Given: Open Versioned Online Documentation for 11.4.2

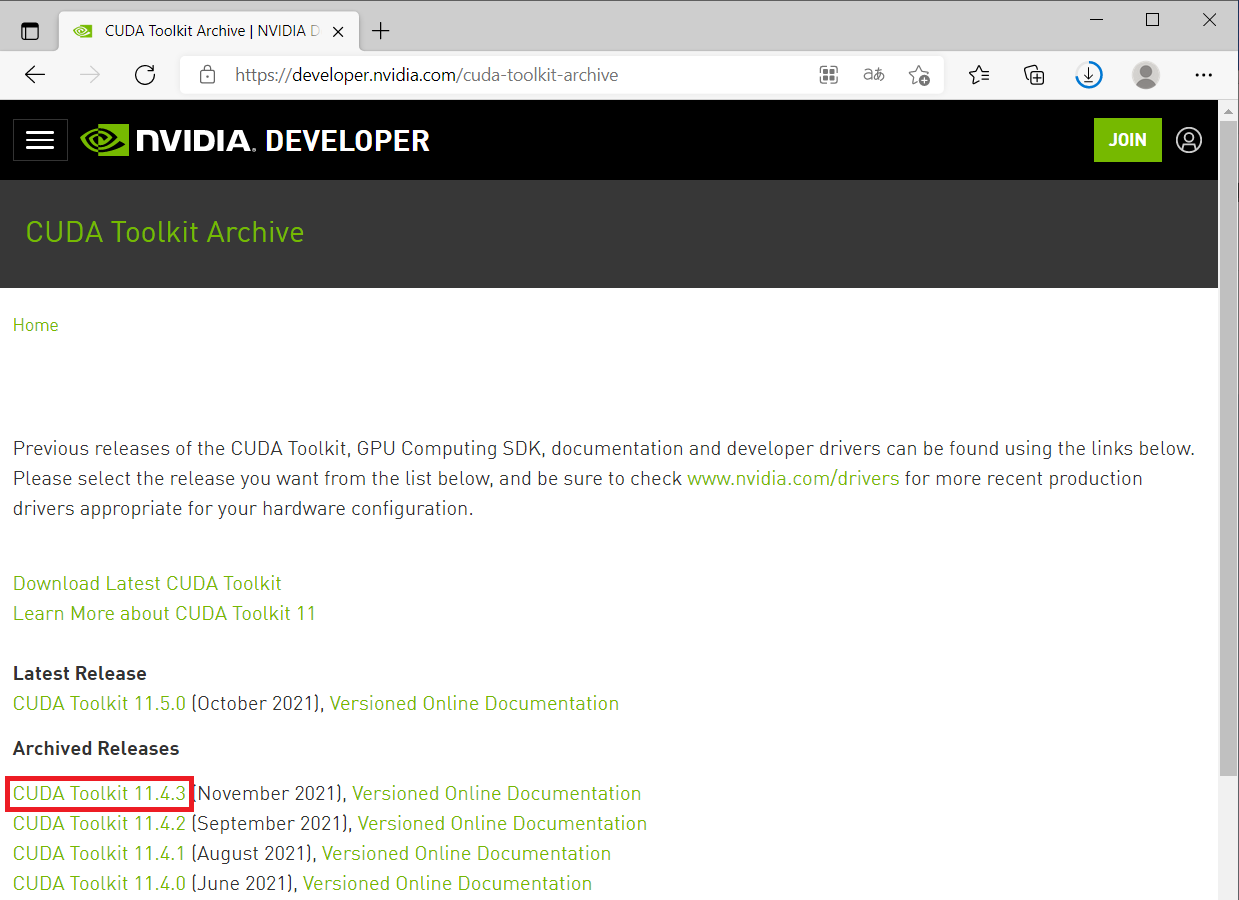Looking at the screenshot, I should pyautogui.click(x=502, y=823).
